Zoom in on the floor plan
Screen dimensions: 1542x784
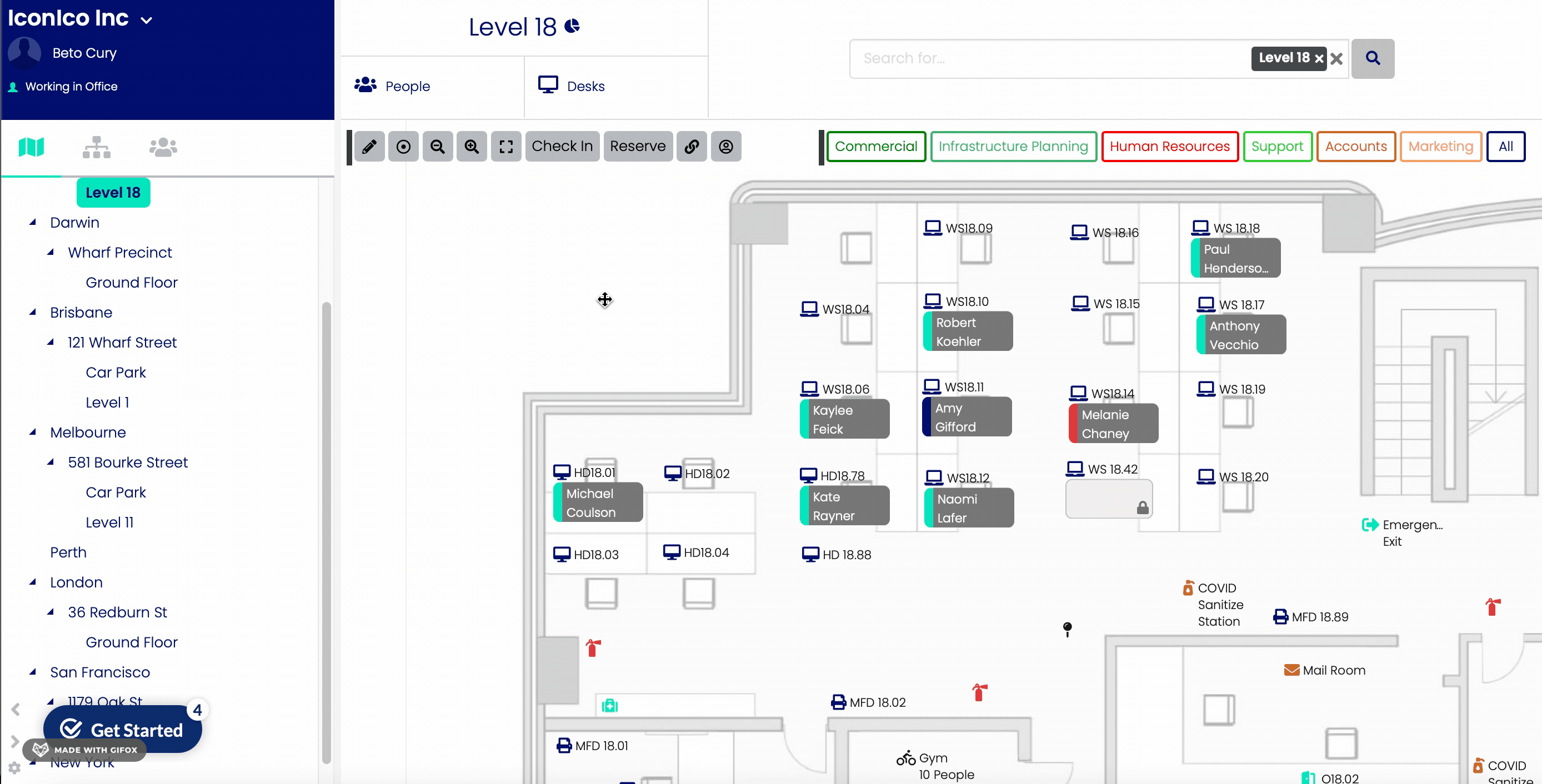[472, 147]
